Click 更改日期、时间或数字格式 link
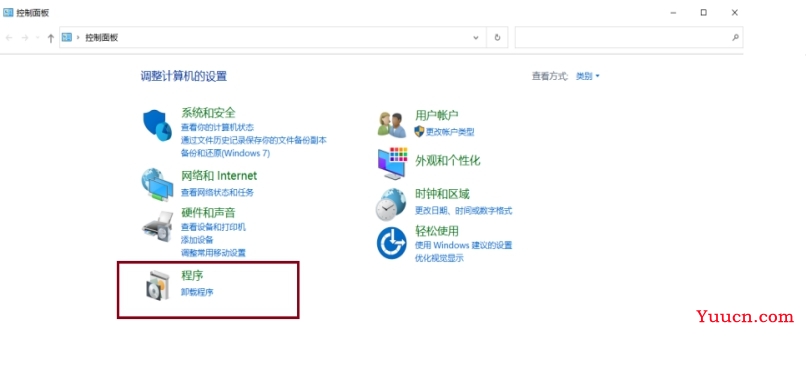Viewport: 806px width, 371px height. (x=464, y=211)
